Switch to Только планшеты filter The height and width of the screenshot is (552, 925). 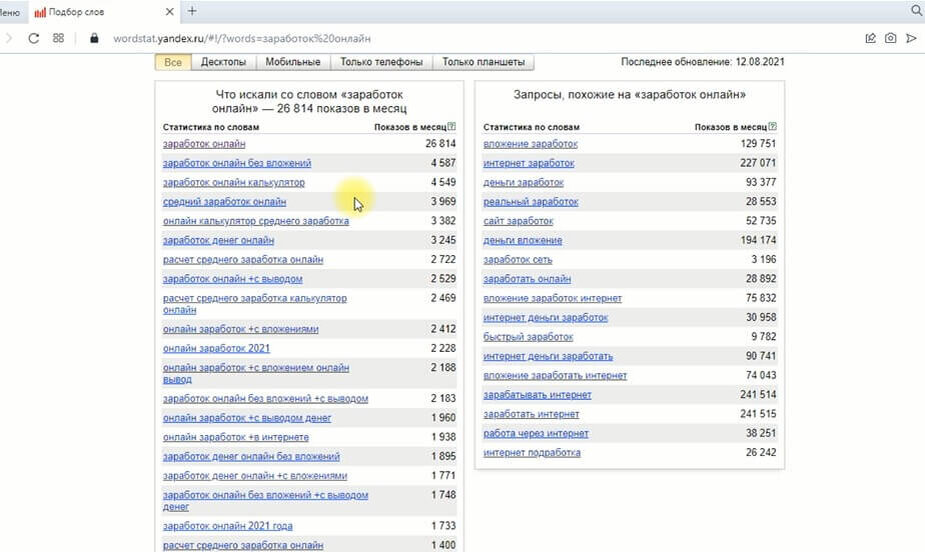[483, 62]
